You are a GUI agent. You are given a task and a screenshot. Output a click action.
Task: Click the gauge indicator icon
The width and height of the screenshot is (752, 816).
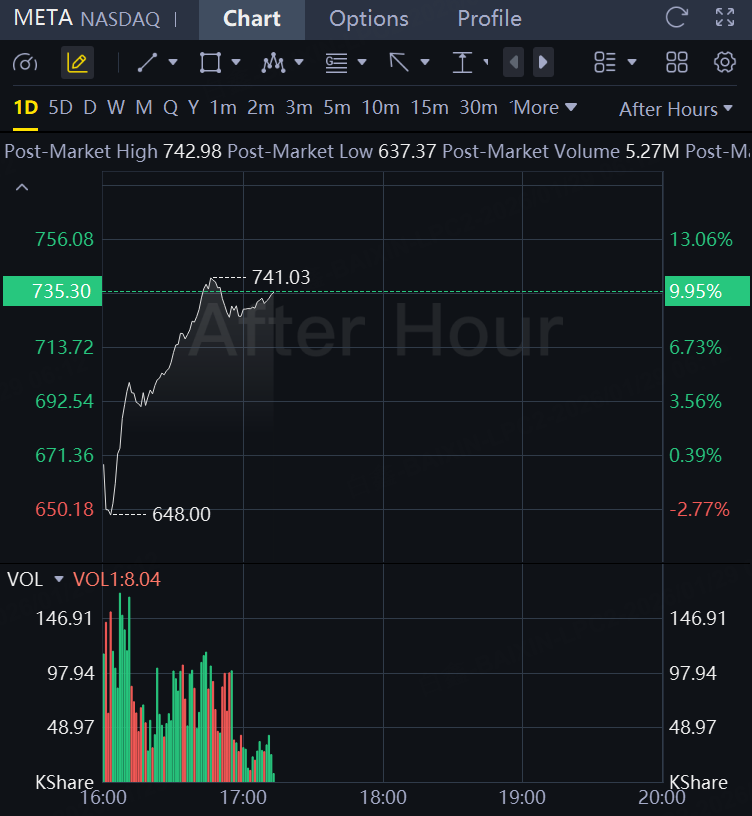[25, 63]
